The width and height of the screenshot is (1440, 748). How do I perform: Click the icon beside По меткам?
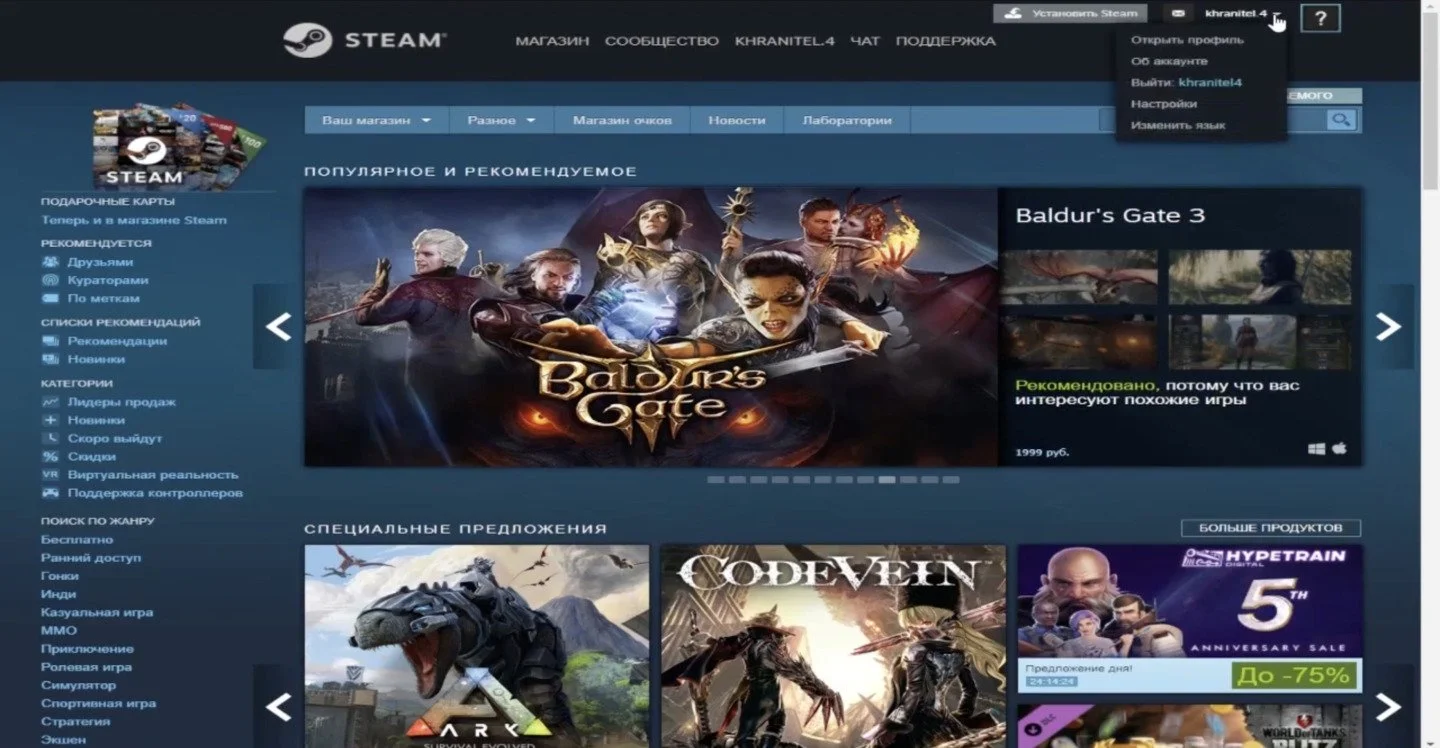[50, 298]
